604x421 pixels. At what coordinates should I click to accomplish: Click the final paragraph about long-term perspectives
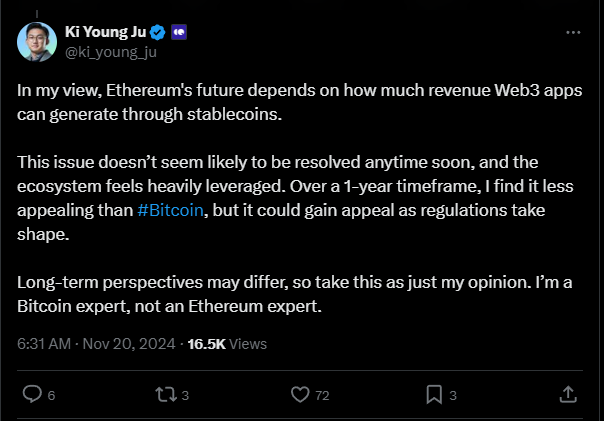(294, 294)
